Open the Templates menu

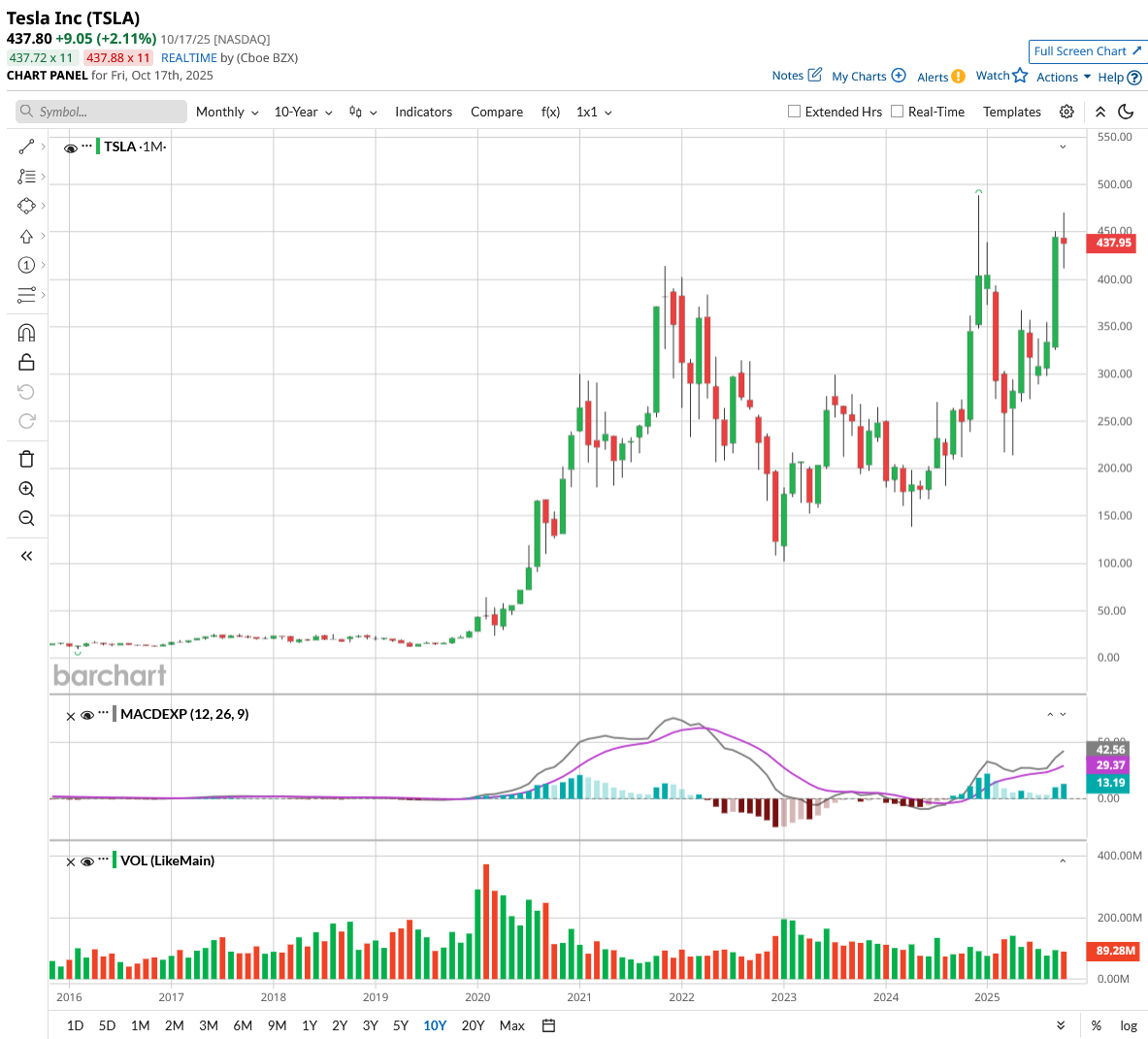click(1012, 112)
